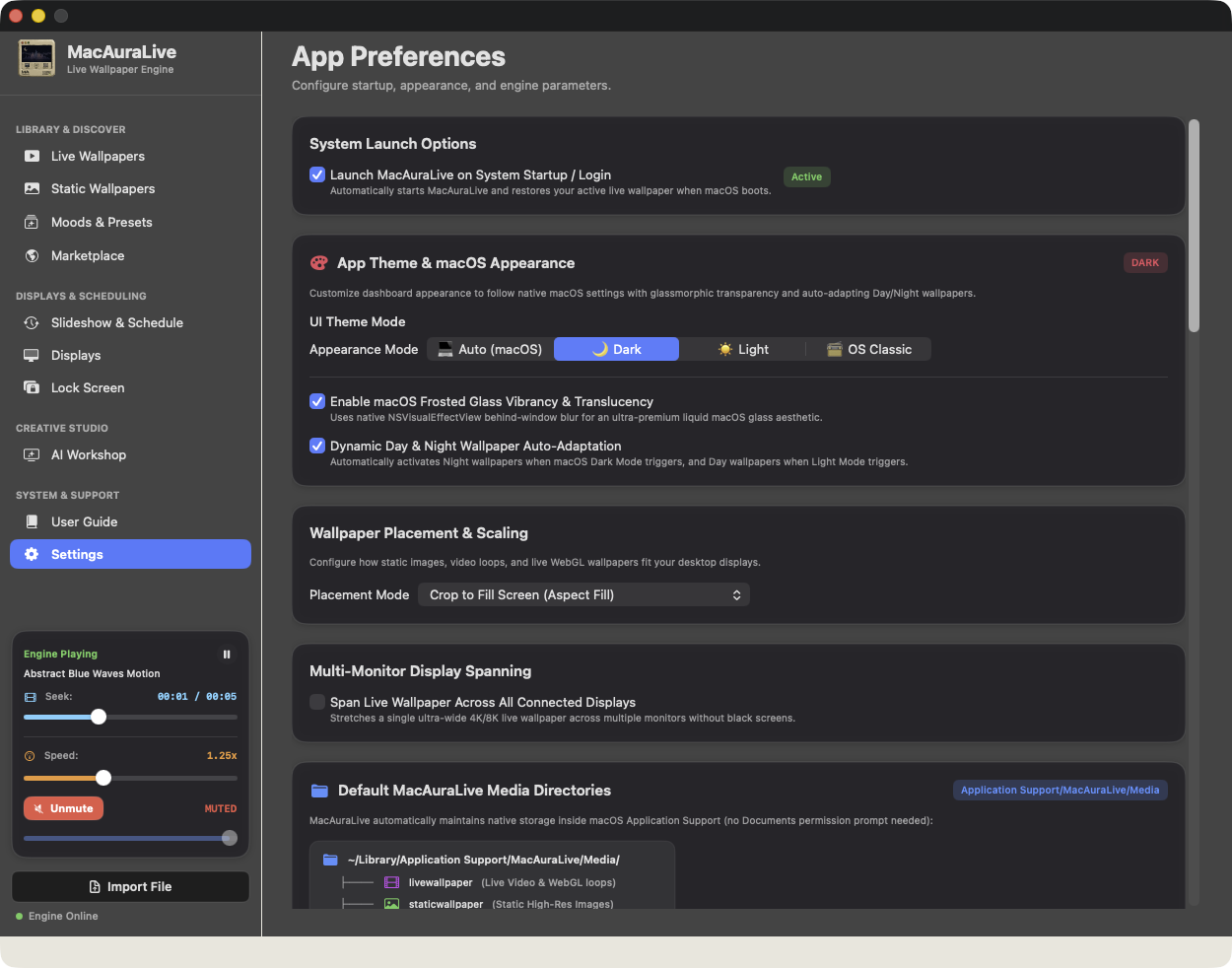Click the palette icon beside App Theme heading

click(x=318, y=263)
